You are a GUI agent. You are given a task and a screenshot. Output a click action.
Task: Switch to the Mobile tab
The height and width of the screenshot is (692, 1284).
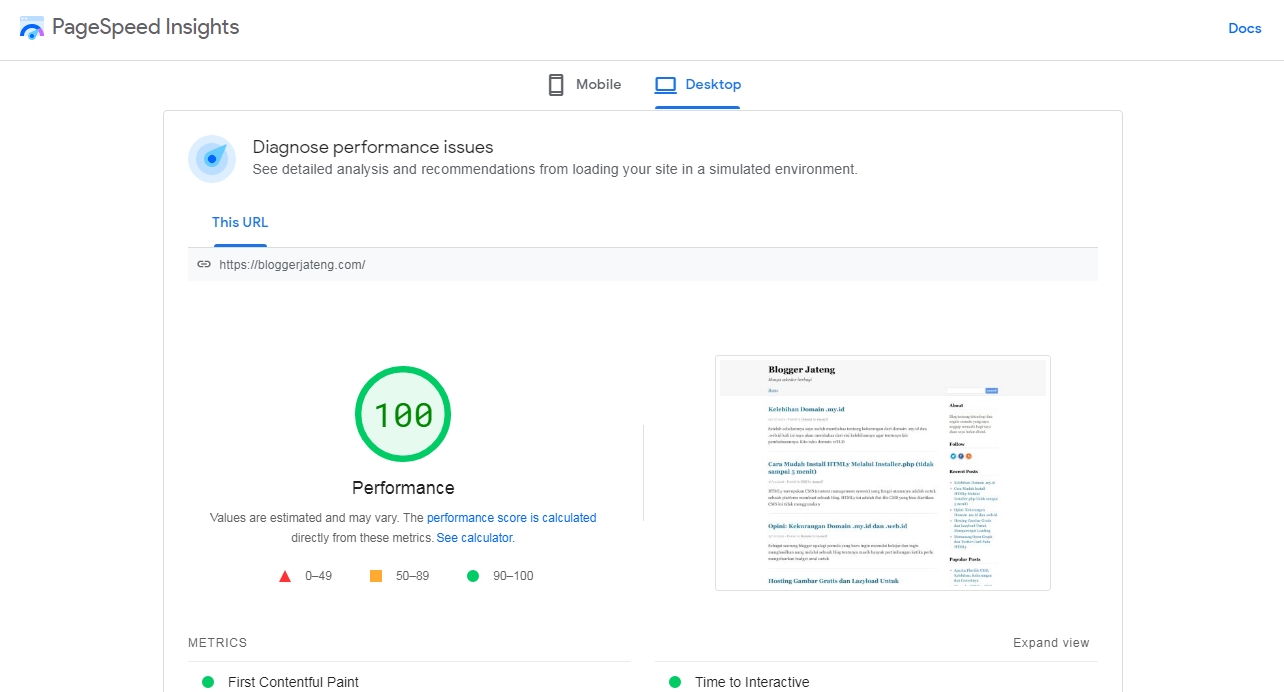pyautogui.click(x=585, y=85)
